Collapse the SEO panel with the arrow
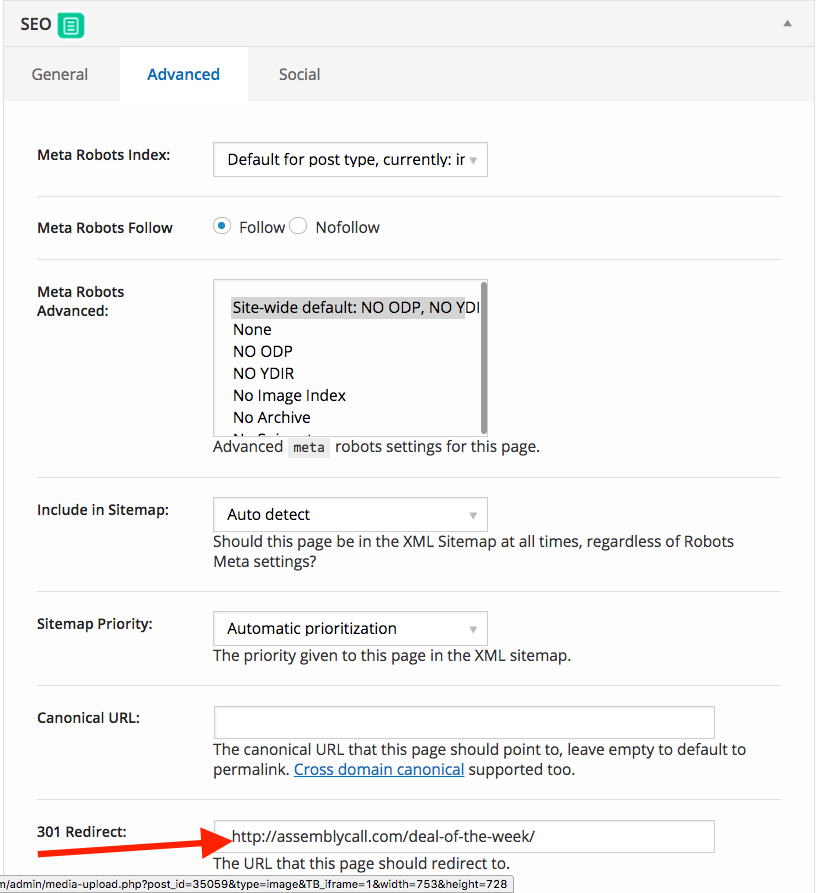The image size is (826, 893). (x=787, y=23)
